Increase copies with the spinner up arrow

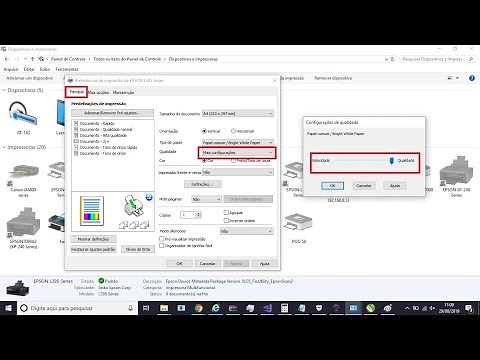click(199, 213)
